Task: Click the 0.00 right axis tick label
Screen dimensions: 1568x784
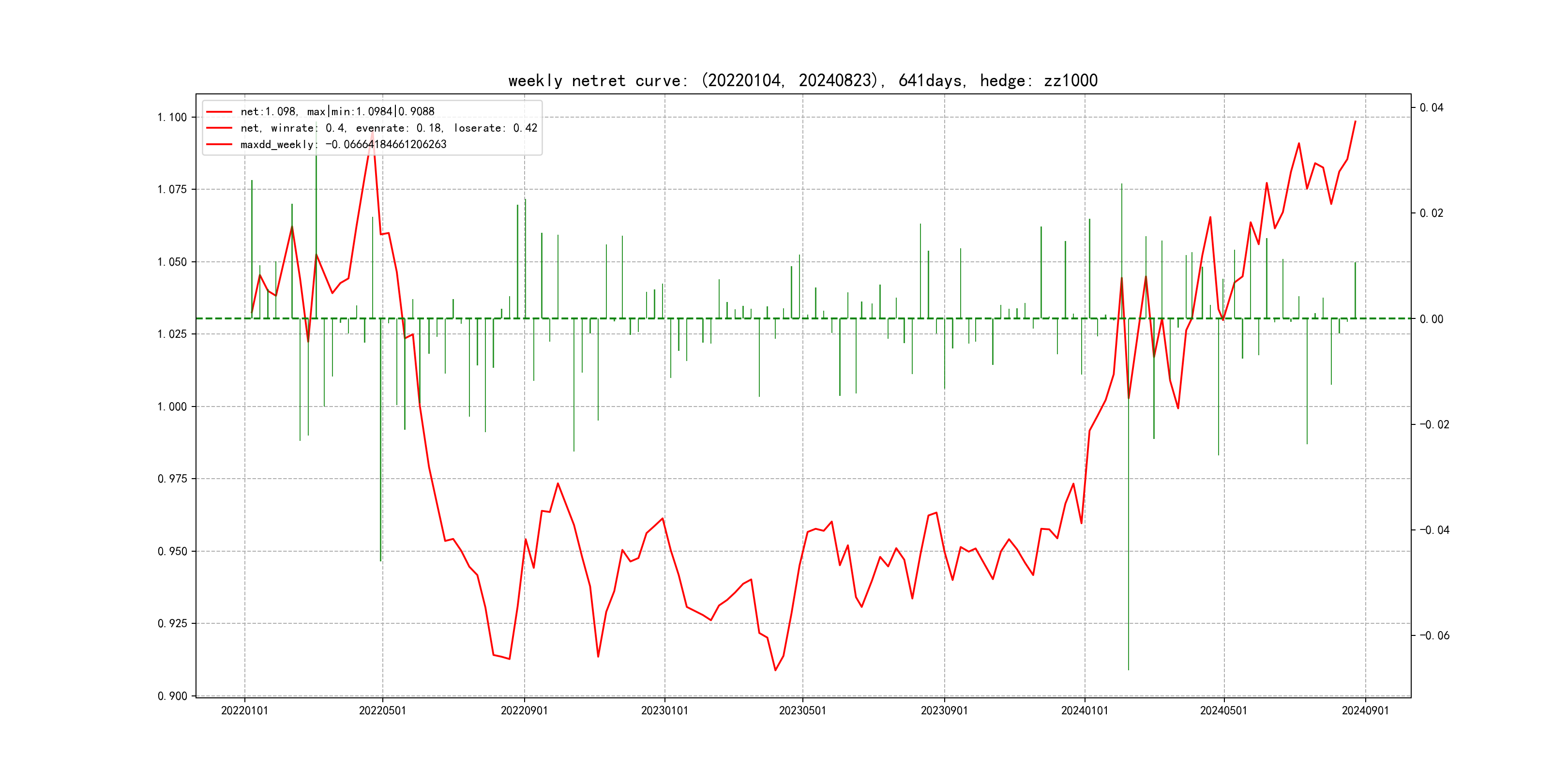Action: (1431, 319)
